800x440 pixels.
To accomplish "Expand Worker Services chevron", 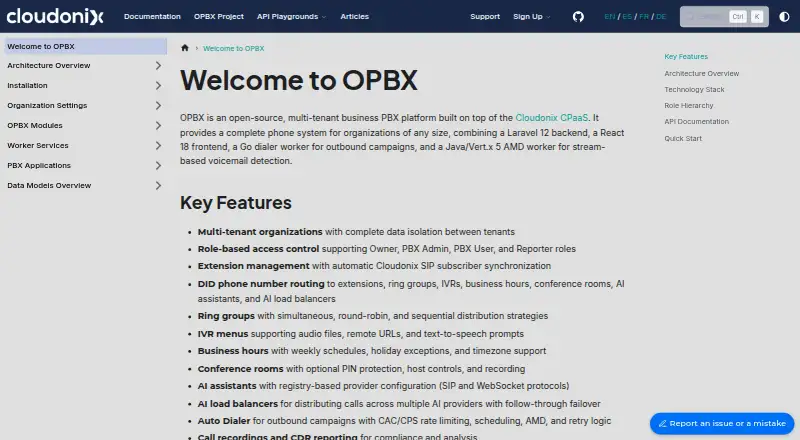I will tap(158, 145).
